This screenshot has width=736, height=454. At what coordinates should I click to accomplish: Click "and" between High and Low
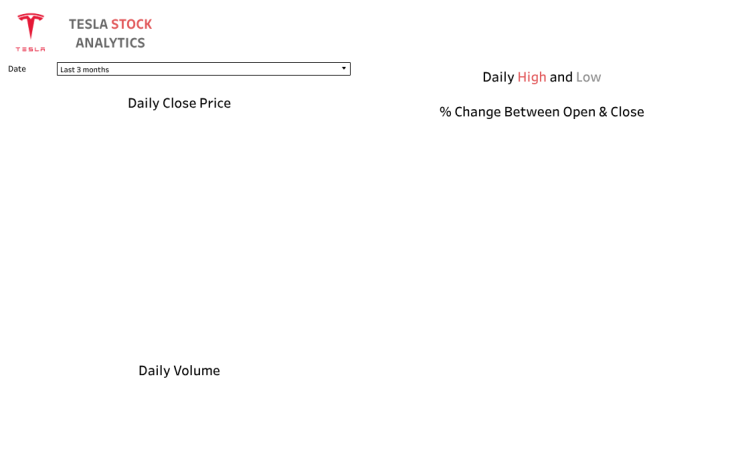(561, 77)
